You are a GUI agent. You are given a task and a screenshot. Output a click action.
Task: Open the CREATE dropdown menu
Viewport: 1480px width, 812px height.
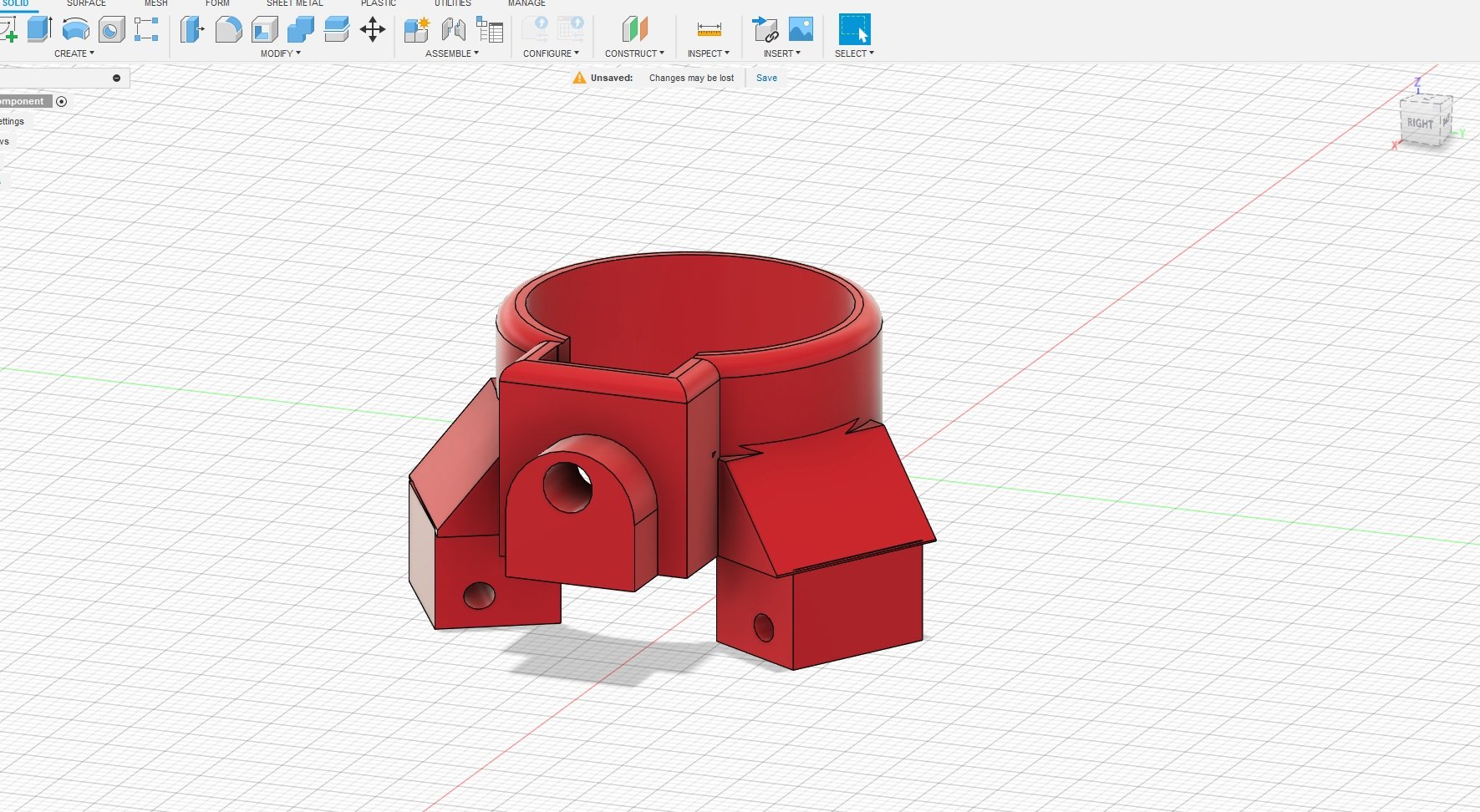[x=74, y=53]
